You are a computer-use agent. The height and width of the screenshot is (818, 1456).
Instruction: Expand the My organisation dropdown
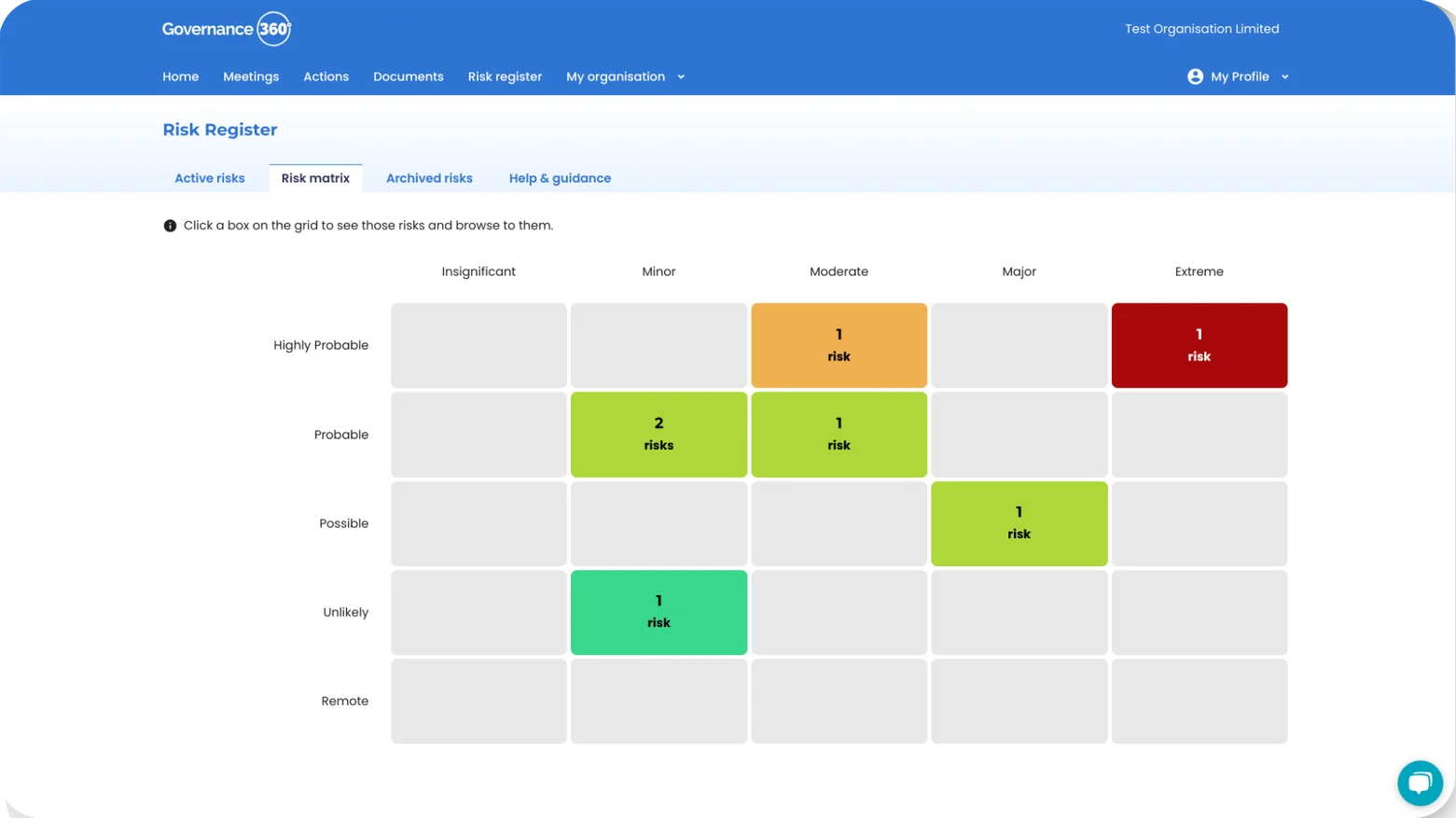click(x=624, y=76)
